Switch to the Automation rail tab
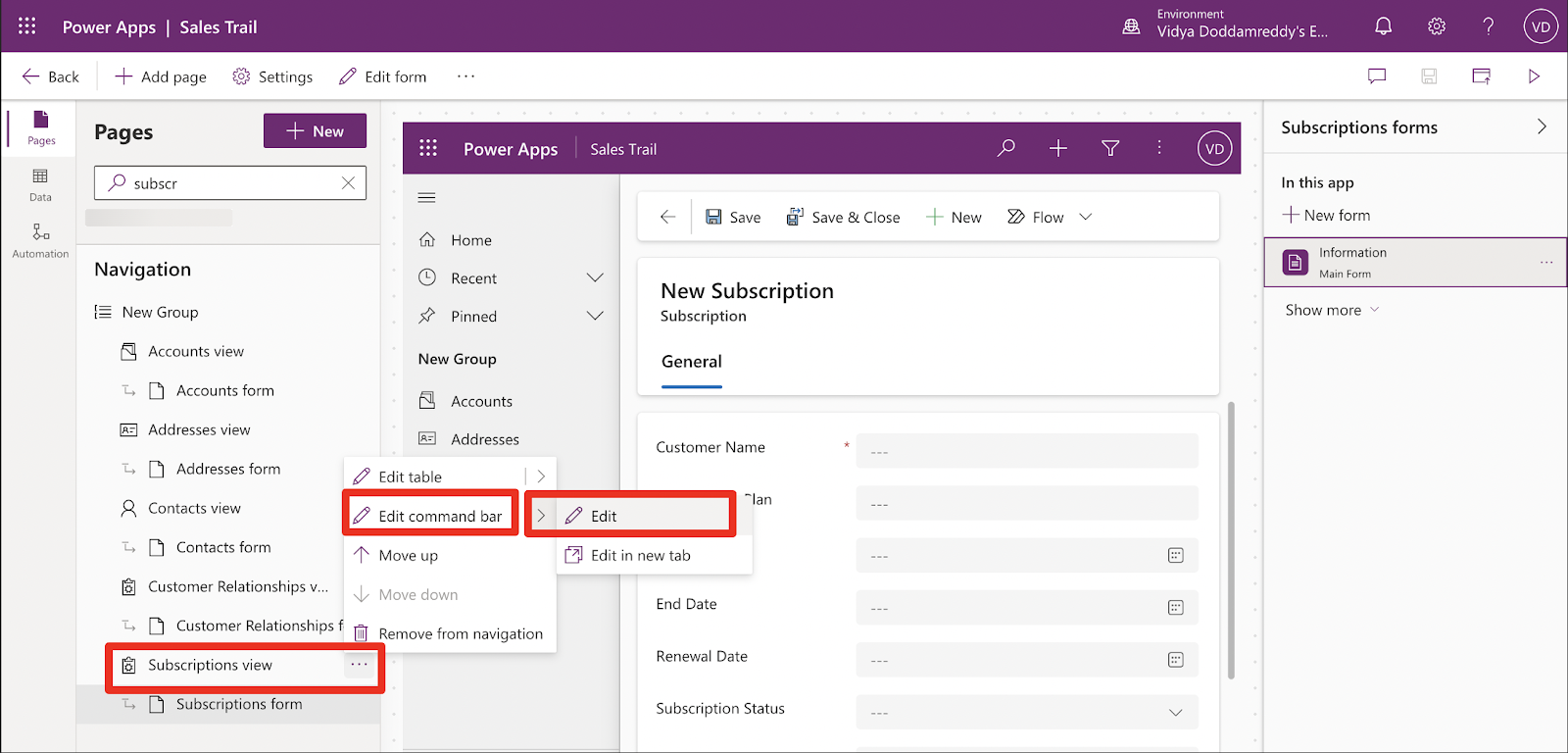 coord(40,241)
